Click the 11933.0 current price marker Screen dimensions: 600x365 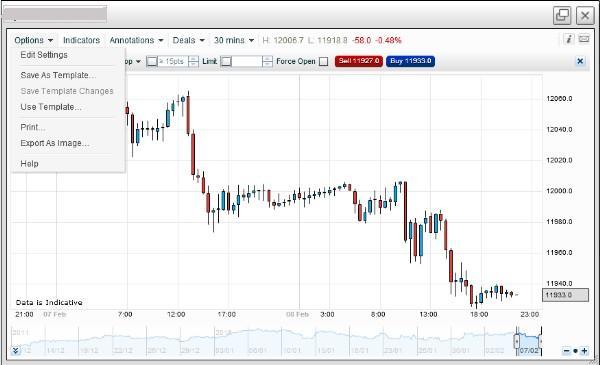[x=565, y=295]
